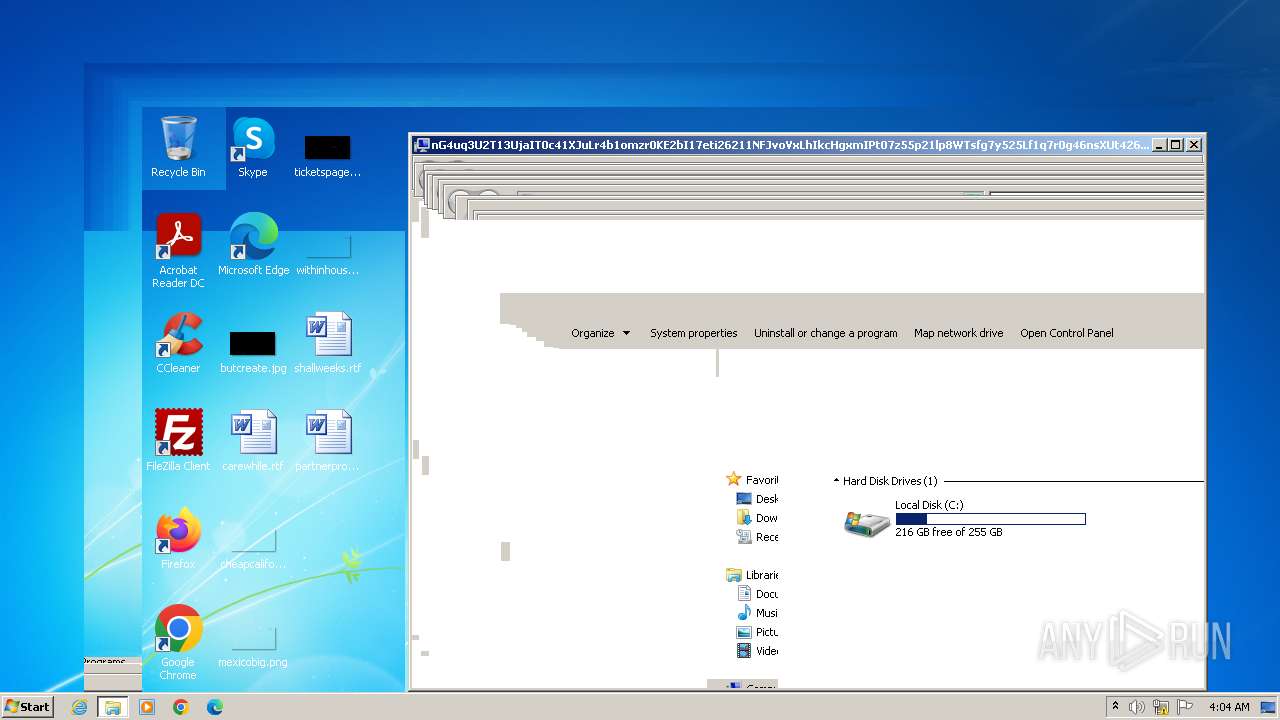Click the Local Disk (C:) usage bar
The image size is (1280, 720).
(x=990, y=519)
